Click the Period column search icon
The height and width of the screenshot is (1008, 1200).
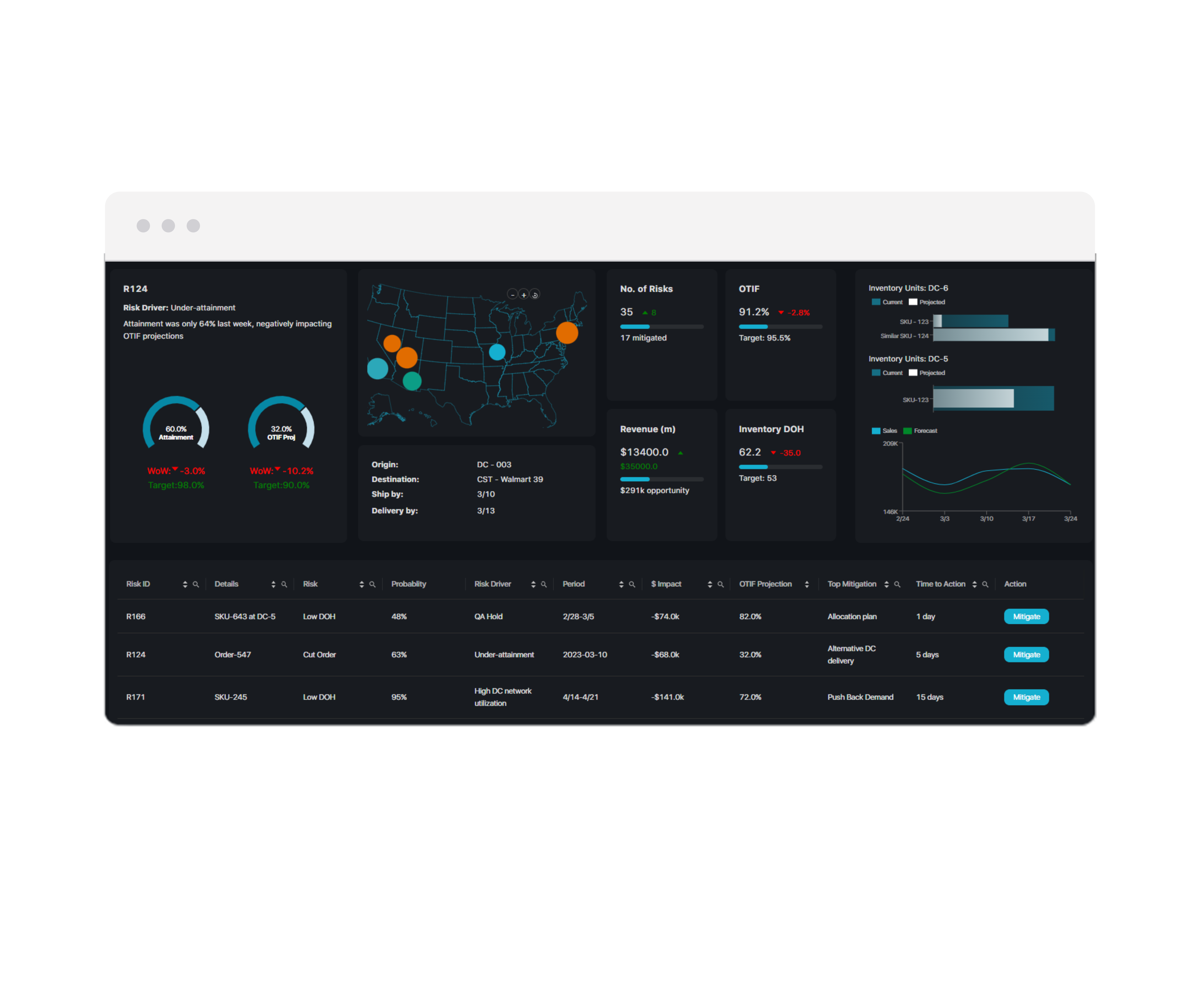(x=632, y=584)
